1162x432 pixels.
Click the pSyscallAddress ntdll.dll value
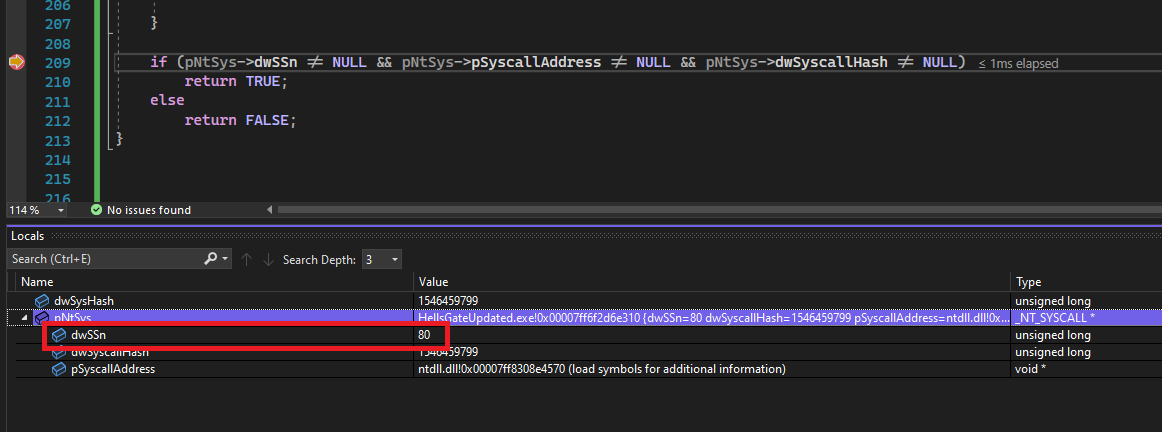tap(602, 369)
